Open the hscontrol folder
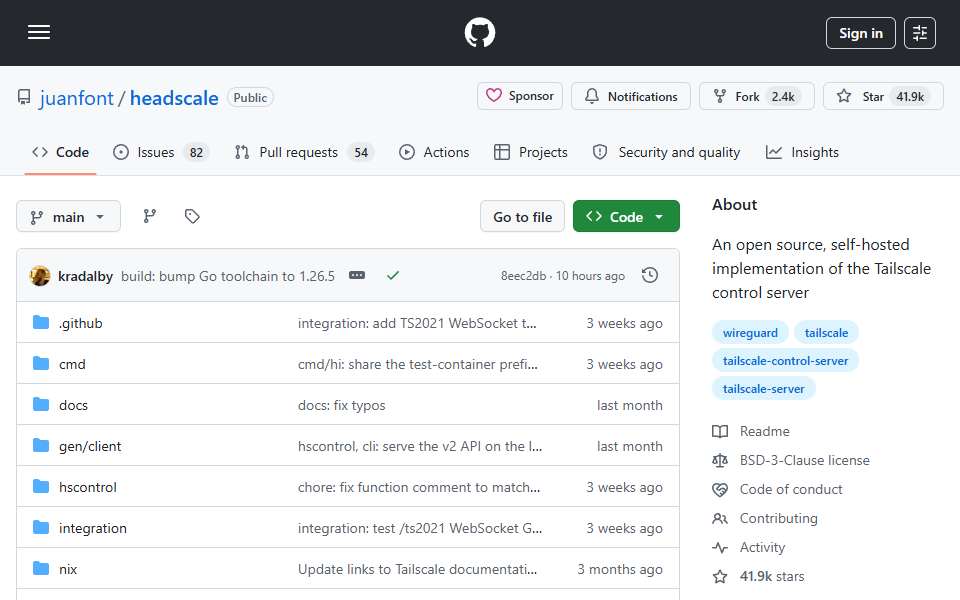This screenshot has width=960, height=600. tap(88, 487)
